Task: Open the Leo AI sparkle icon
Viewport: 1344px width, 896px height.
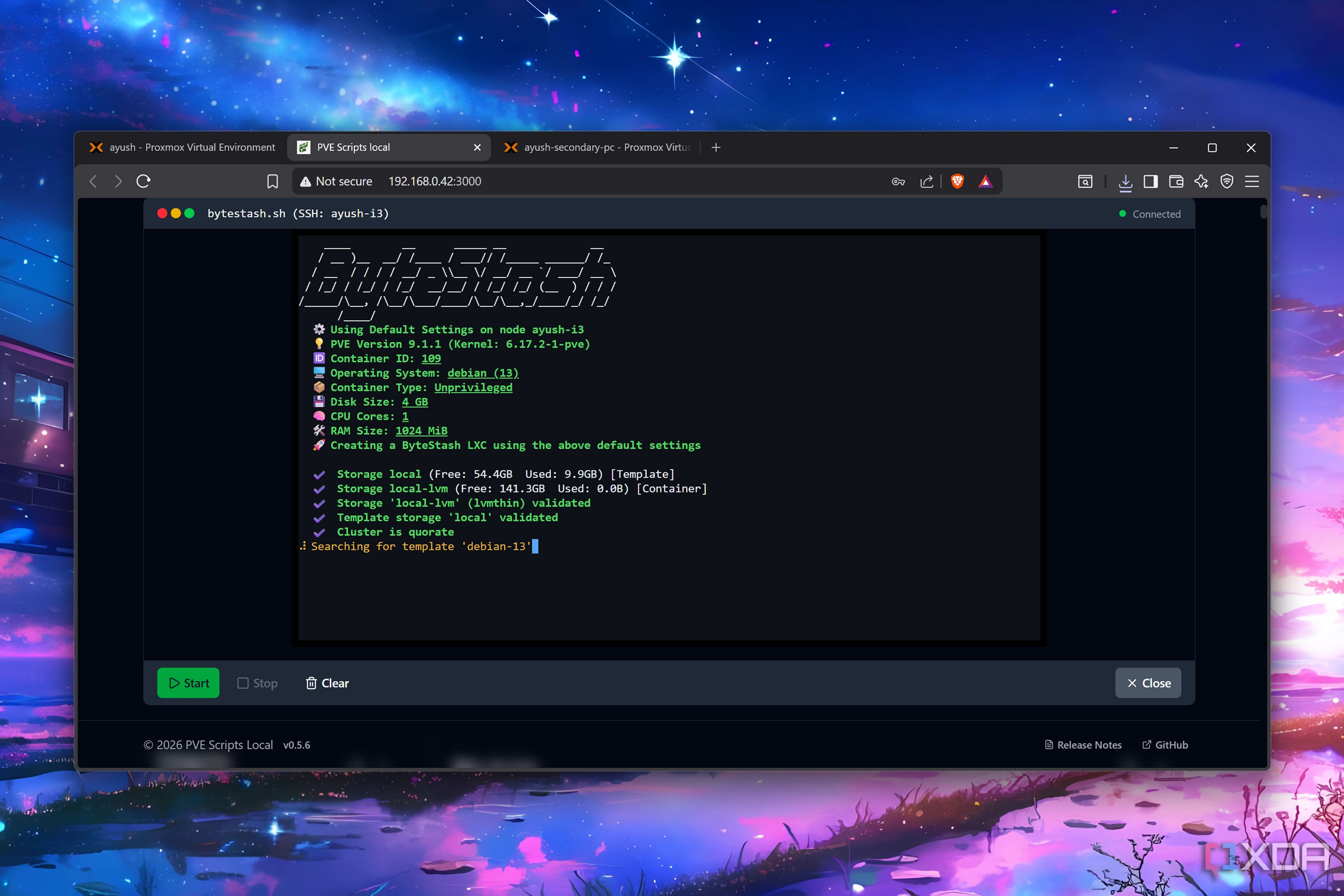Action: tap(1201, 182)
